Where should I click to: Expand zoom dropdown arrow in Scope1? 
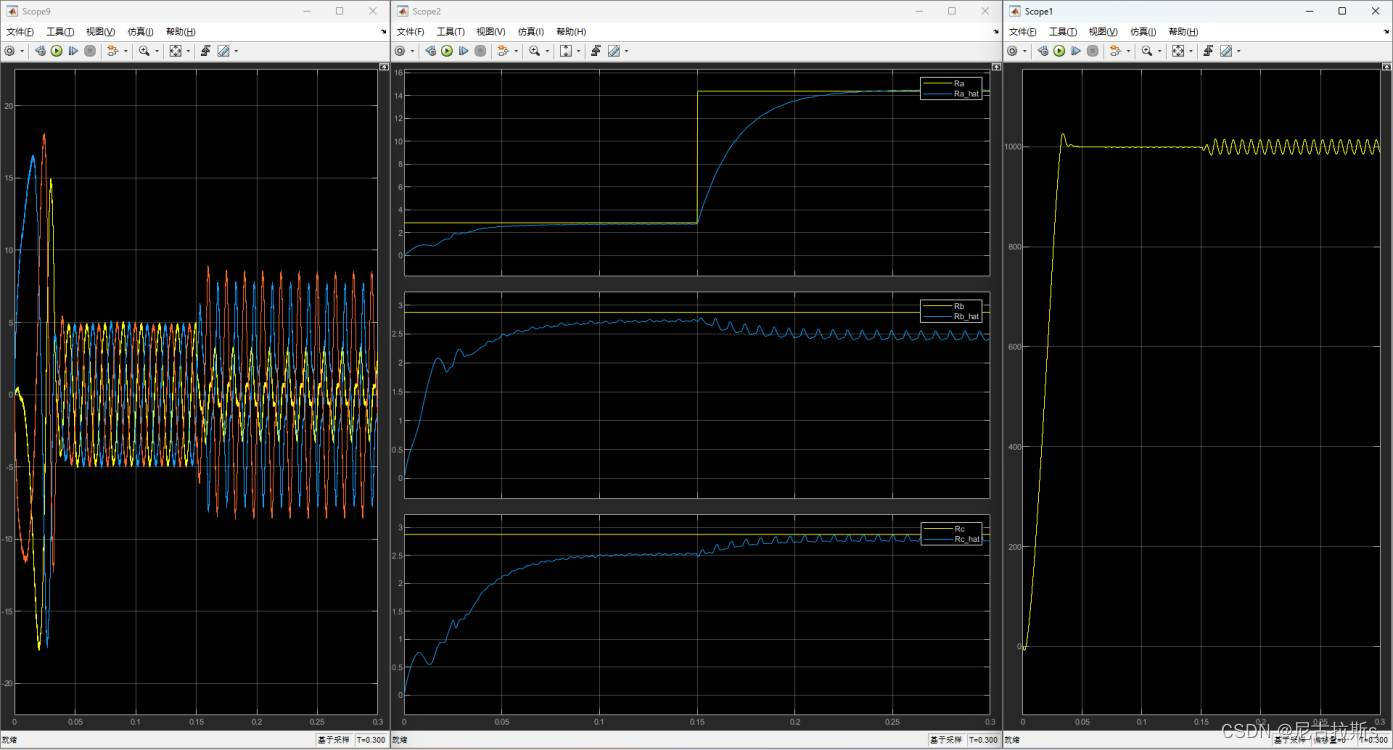[x=1159, y=51]
